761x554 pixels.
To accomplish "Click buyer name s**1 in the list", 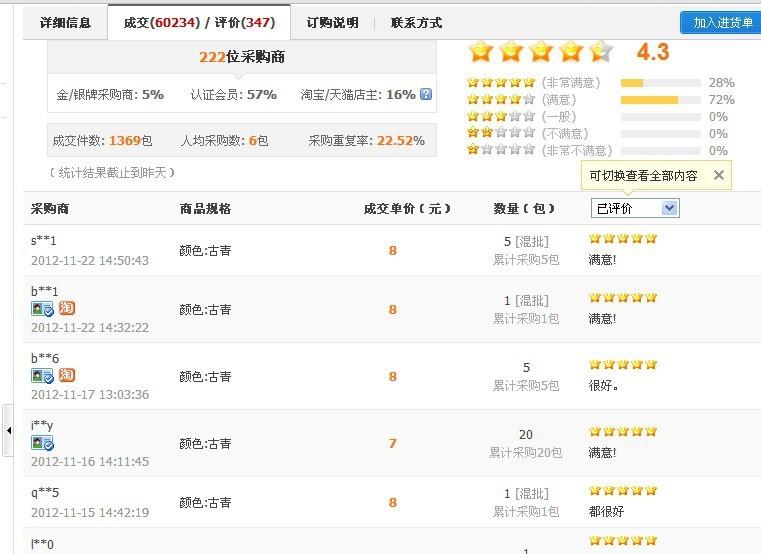I will tap(44, 240).
